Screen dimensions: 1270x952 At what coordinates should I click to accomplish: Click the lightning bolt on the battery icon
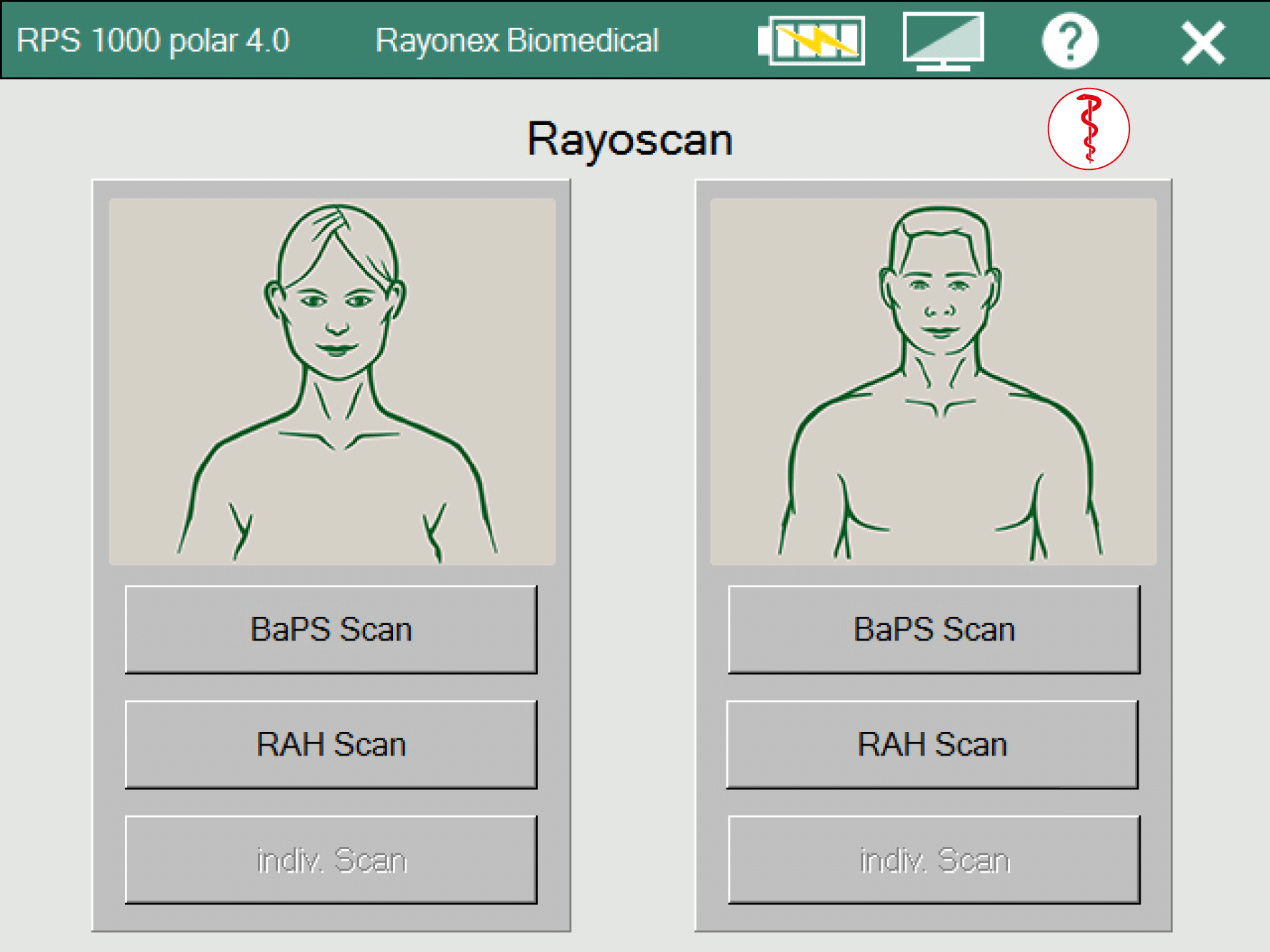[x=814, y=41]
